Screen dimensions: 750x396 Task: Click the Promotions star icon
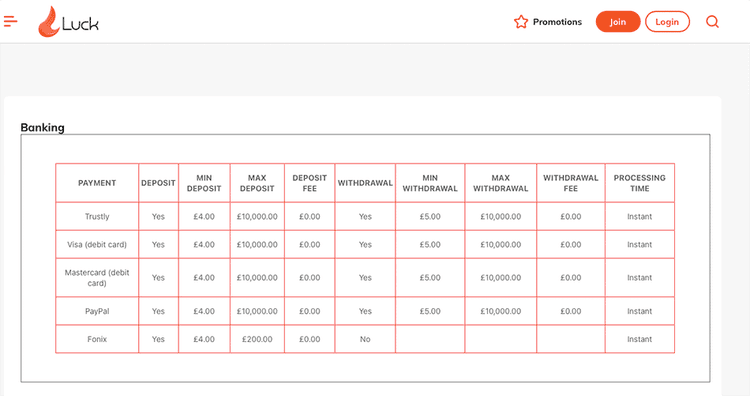tap(521, 22)
